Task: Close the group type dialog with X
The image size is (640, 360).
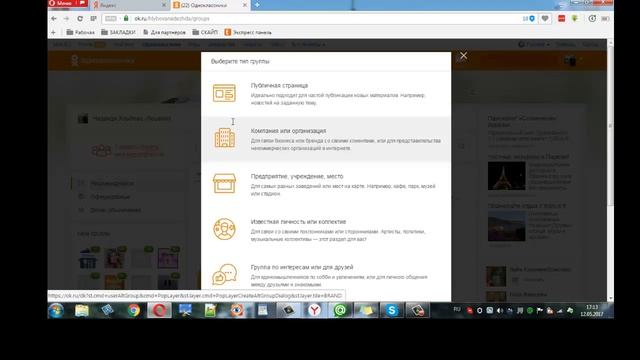Action: pyautogui.click(x=463, y=56)
